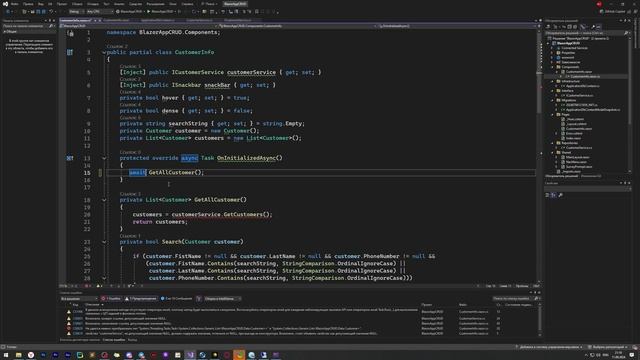Click the Windows Start button on the taskbar
640x360 pixels.
(6, 355)
